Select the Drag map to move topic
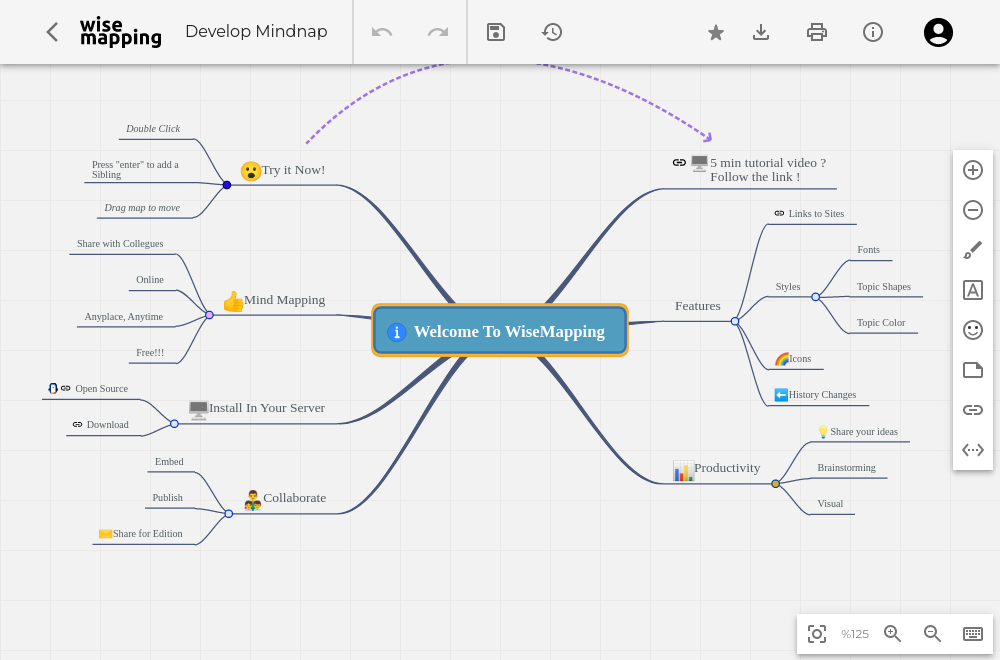The image size is (1000, 660). pos(142,208)
